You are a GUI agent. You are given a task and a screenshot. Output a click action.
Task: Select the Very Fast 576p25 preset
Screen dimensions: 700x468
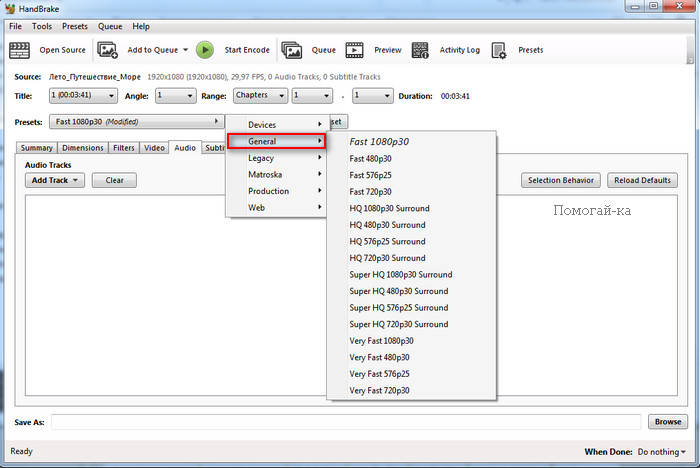[x=411, y=373]
